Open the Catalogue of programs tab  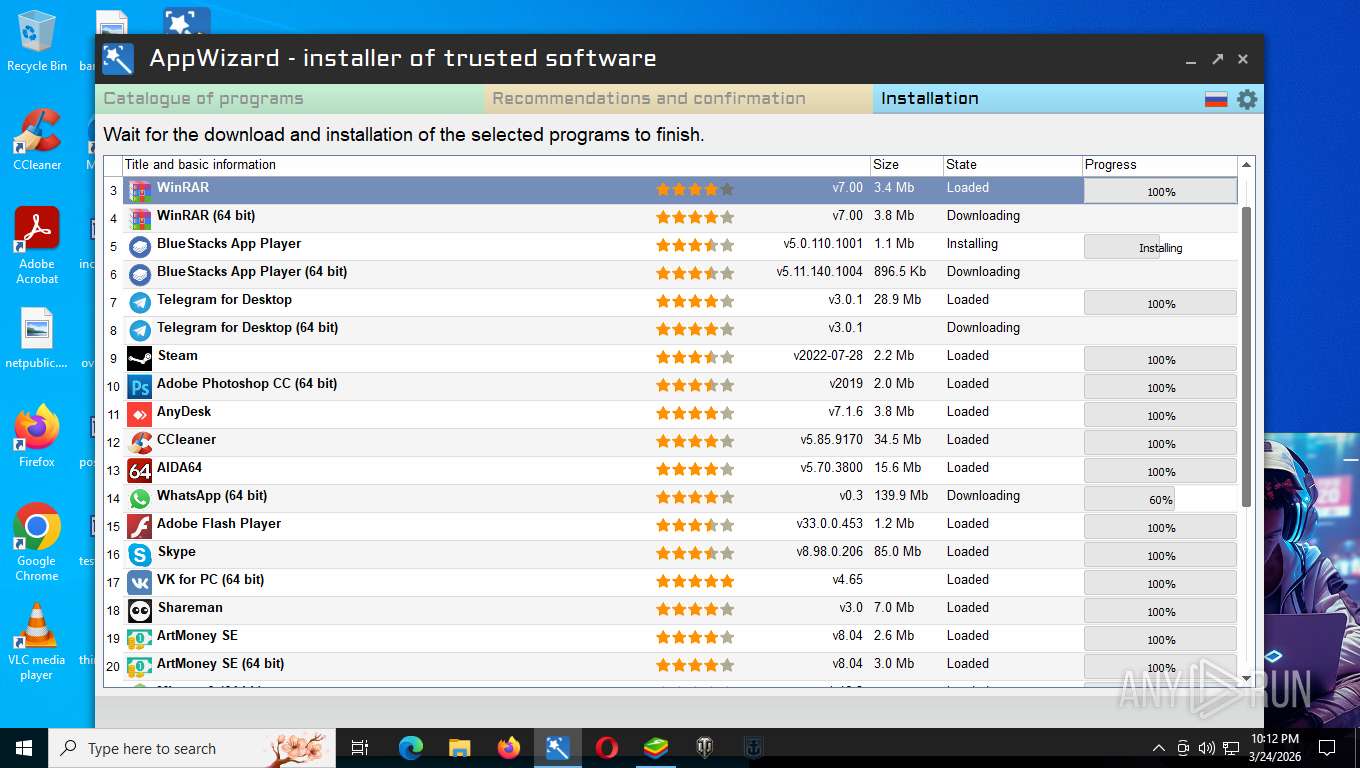(x=290, y=99)
